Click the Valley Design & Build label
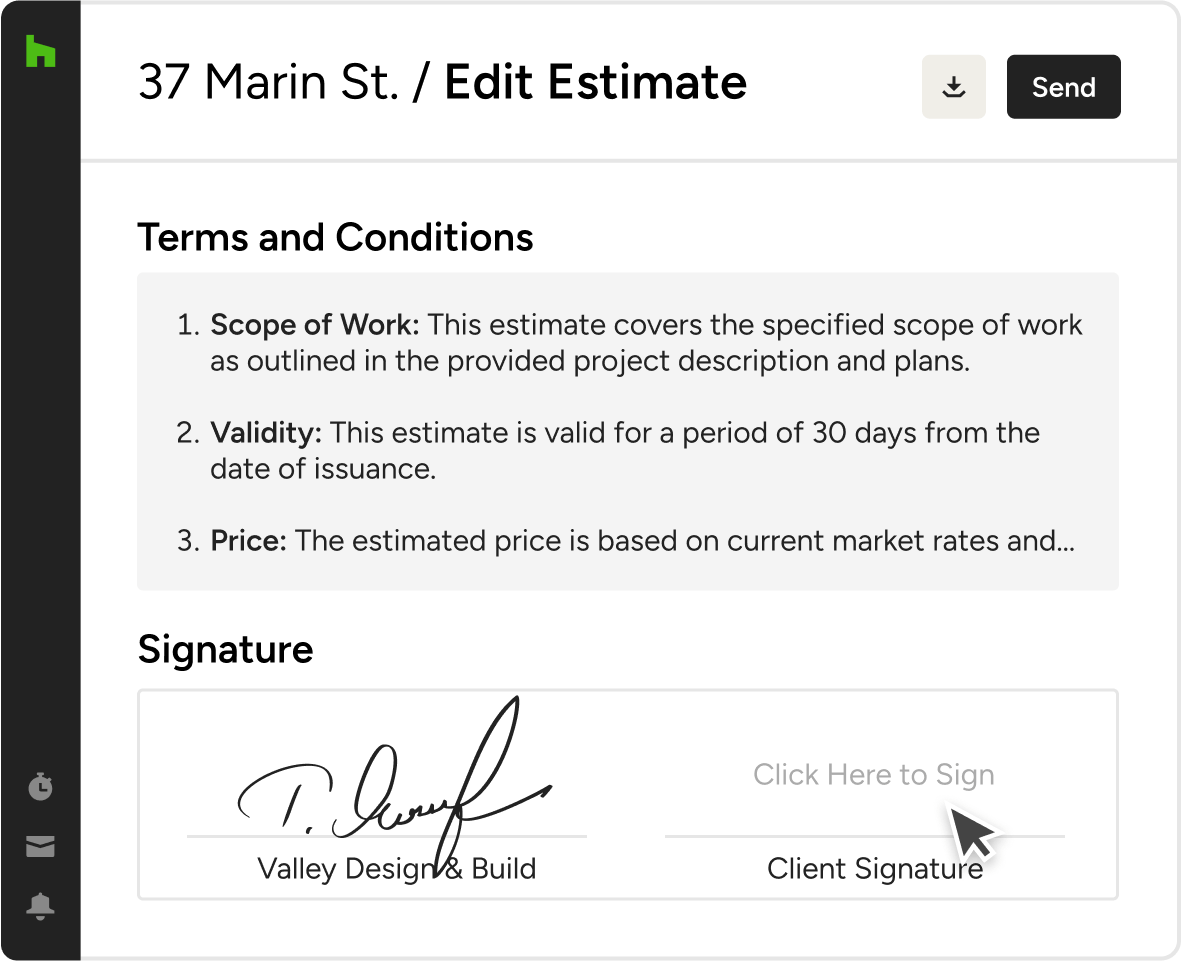1181x961 pixels. [x=396, y=868]
